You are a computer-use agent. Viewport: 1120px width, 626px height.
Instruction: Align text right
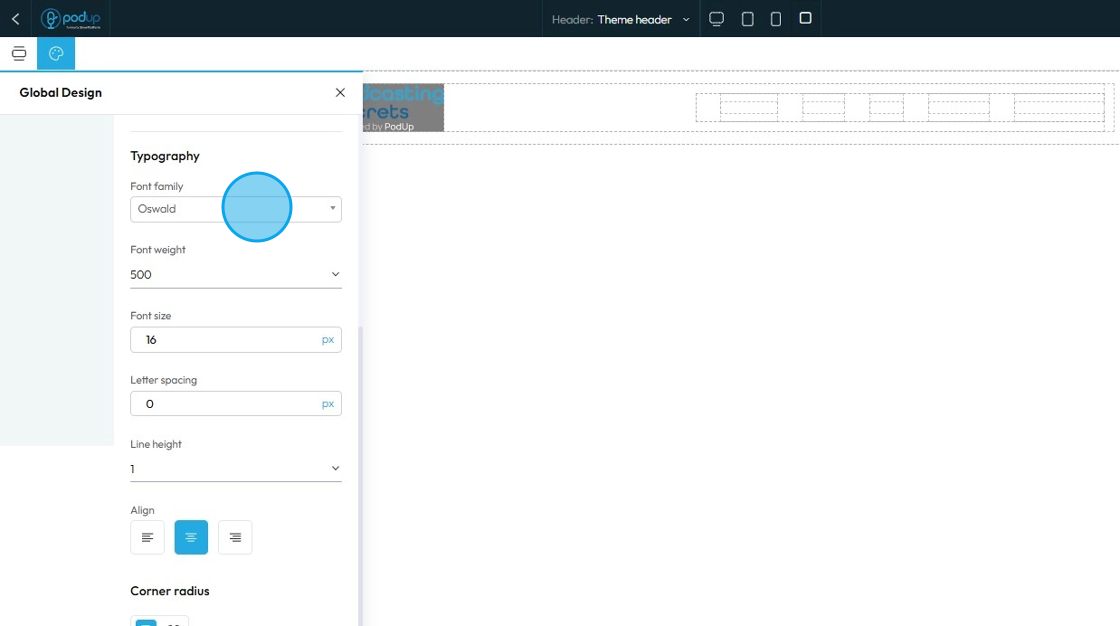[235, 537]
